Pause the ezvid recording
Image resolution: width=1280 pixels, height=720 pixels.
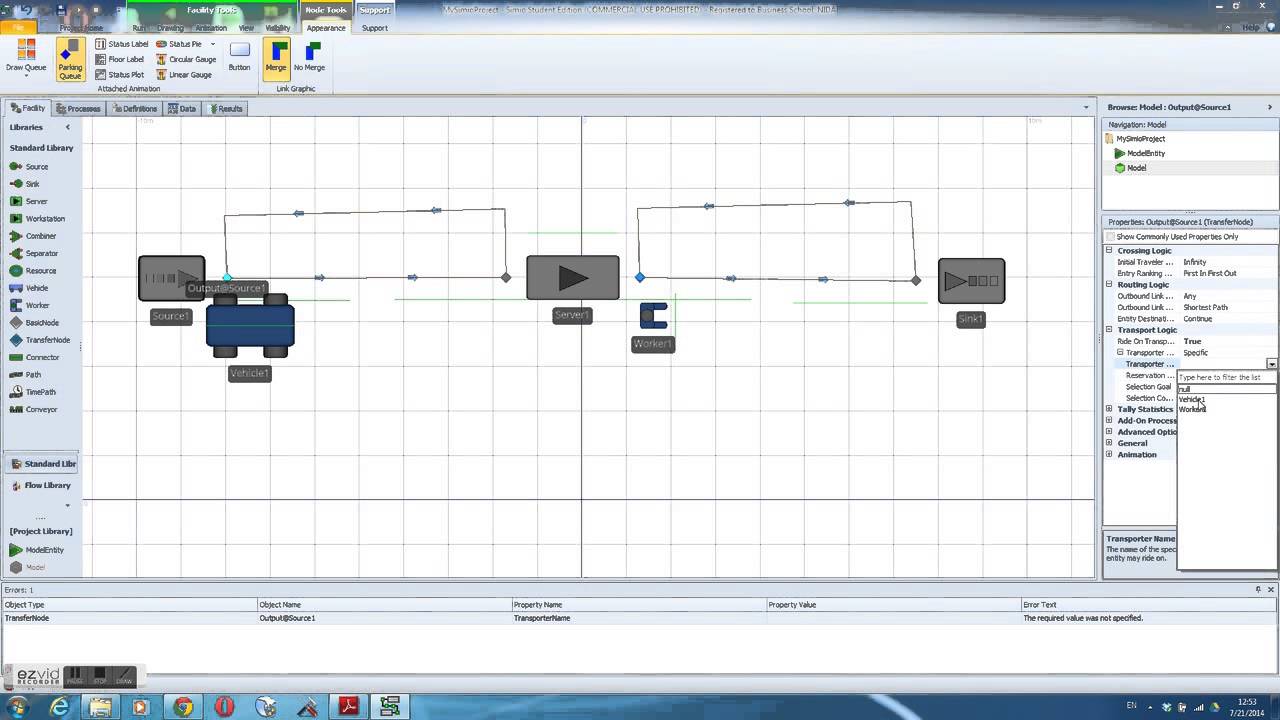tap(74, 676)
